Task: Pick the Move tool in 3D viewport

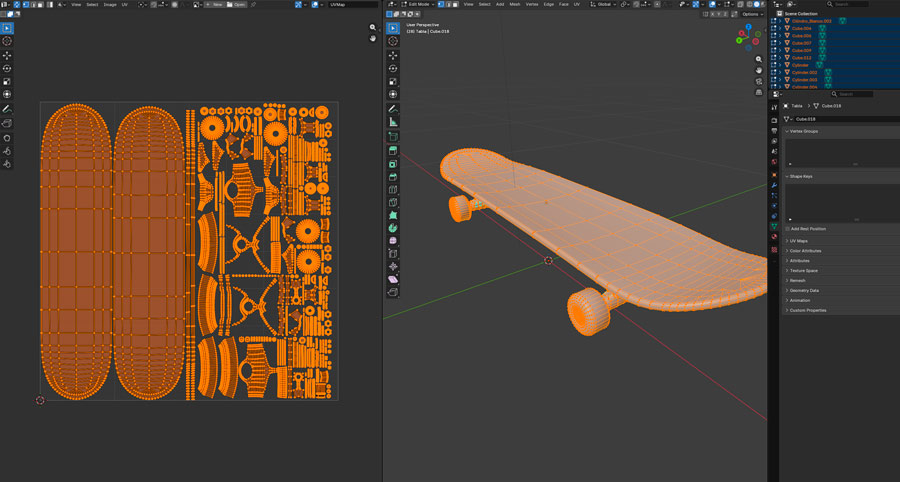Action: [x=393, y=56]
